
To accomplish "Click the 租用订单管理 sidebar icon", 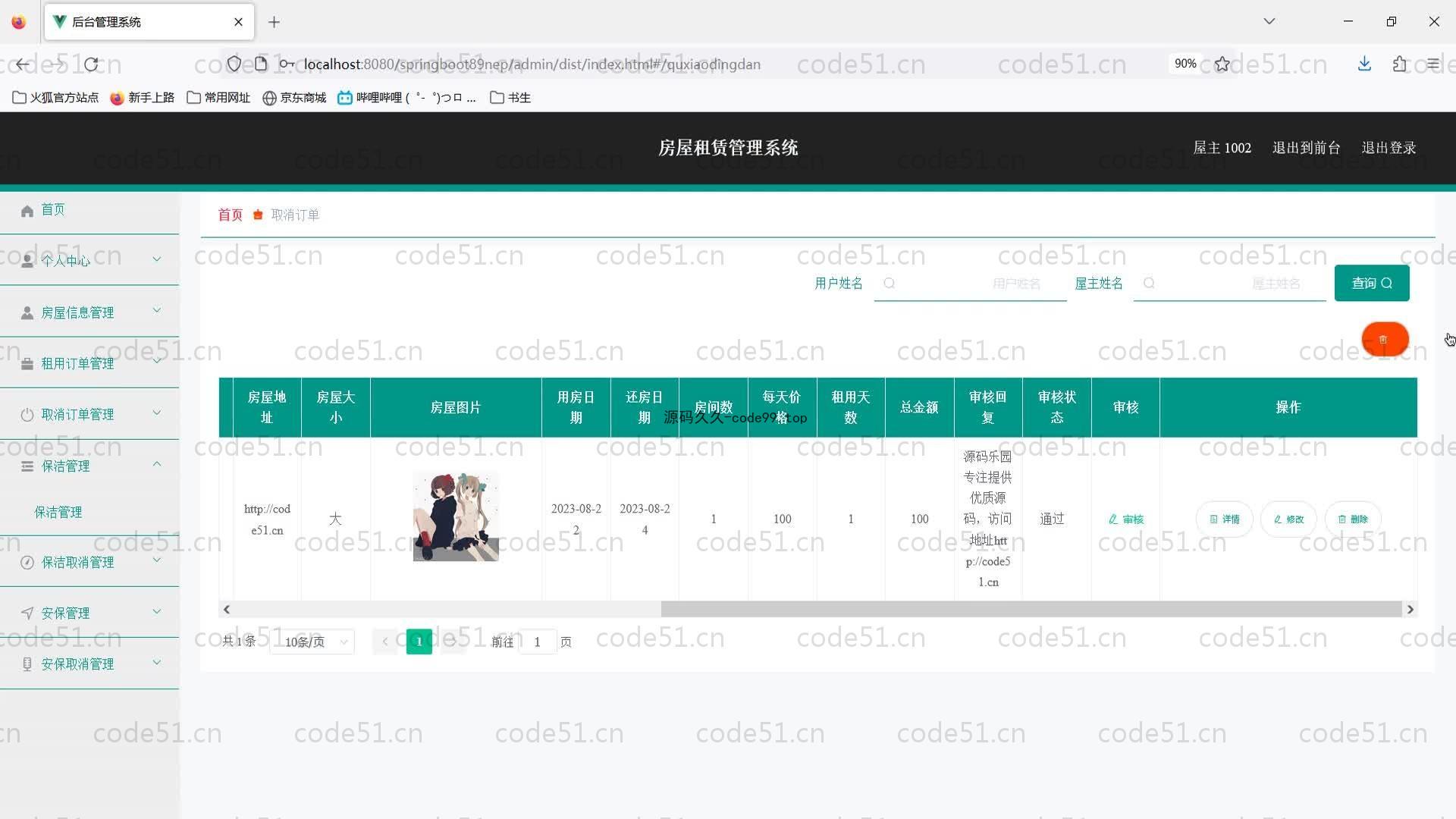I will [27, 364].
